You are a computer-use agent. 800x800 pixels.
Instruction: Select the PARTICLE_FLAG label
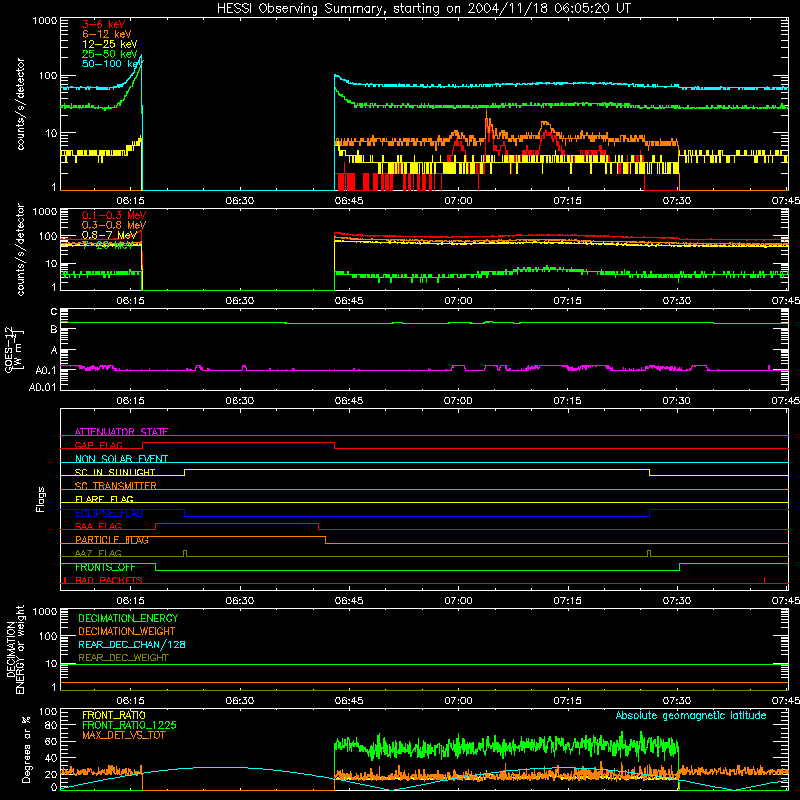coord(112,539)
